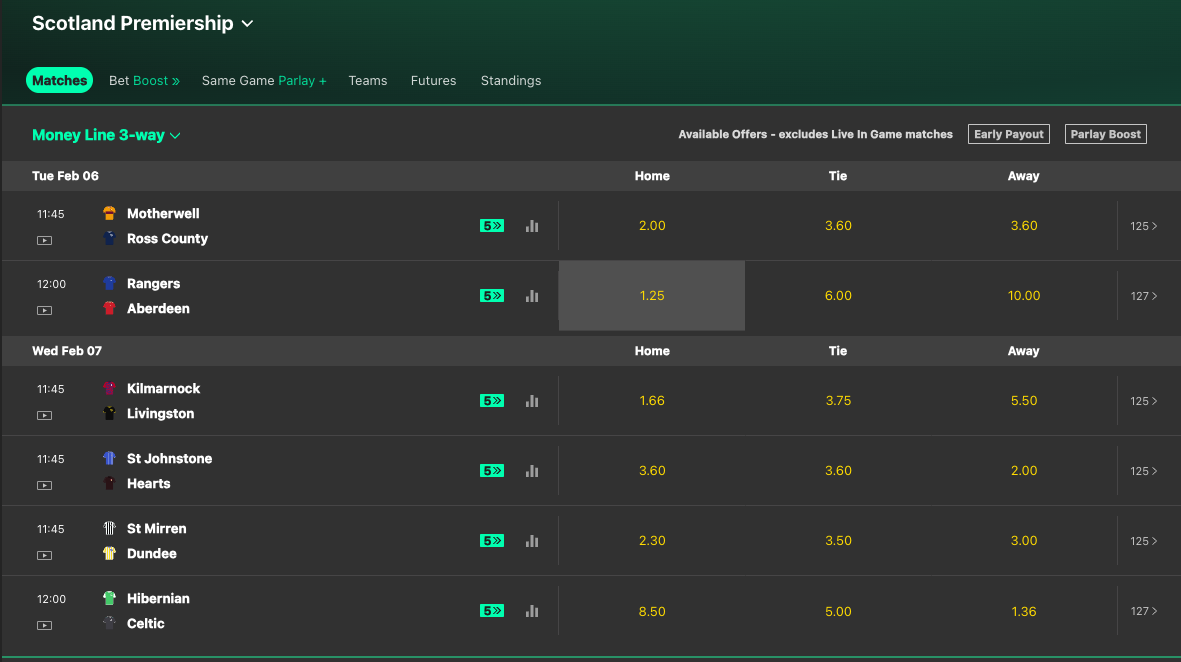The height and width of the screenshot is (662, 1181).
Task: Open the Futures tab
Action: click(433, 81)
